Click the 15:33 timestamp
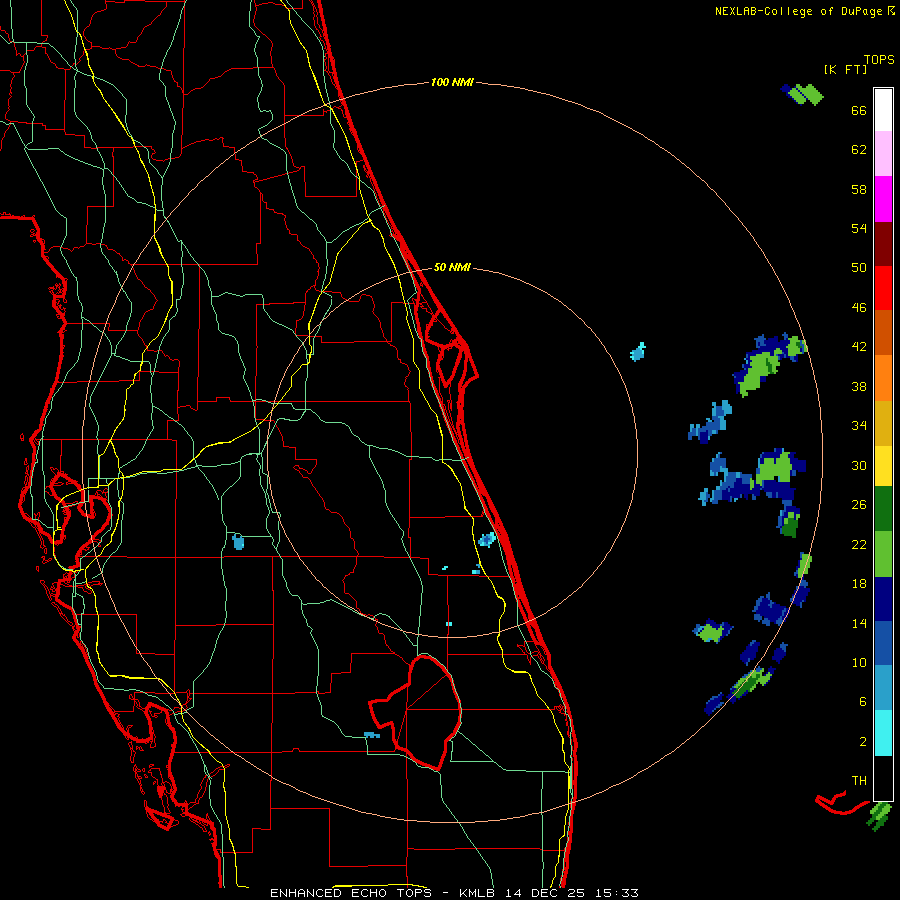This screenshot has width=900, height=900. coord(617,893)
